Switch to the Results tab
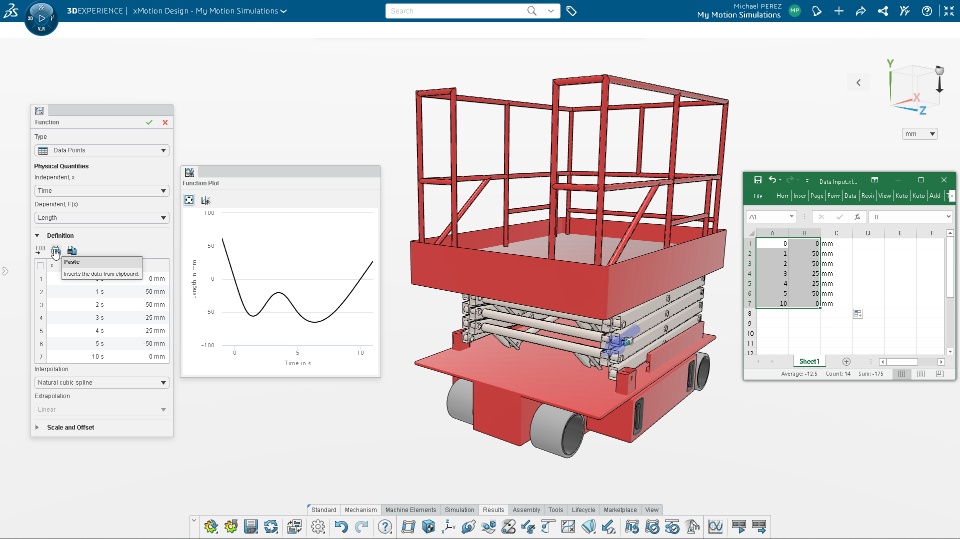Screen dimensions: 960x539 tap(493, 510)
